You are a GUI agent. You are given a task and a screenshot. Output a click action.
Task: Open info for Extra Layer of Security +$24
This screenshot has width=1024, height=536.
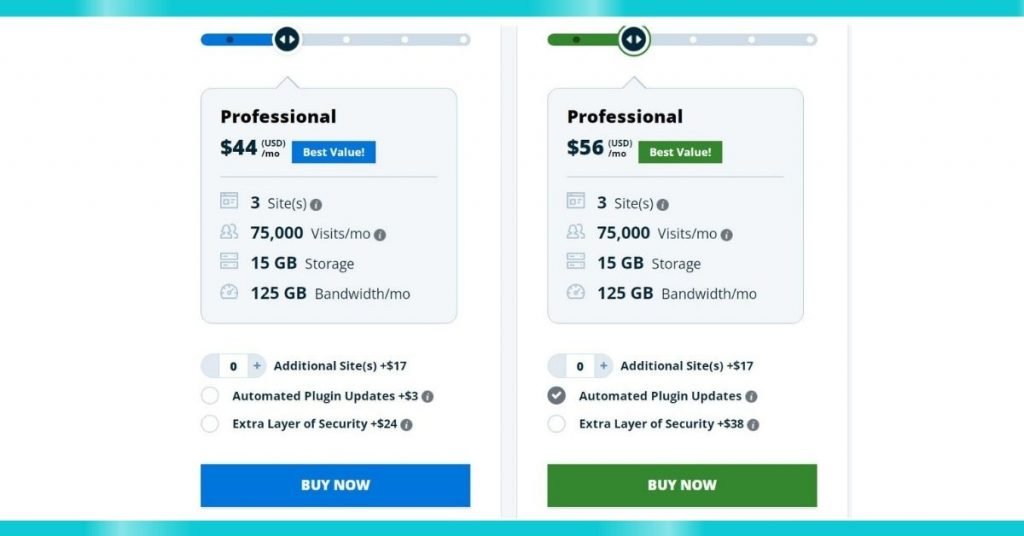click(406, 424)
